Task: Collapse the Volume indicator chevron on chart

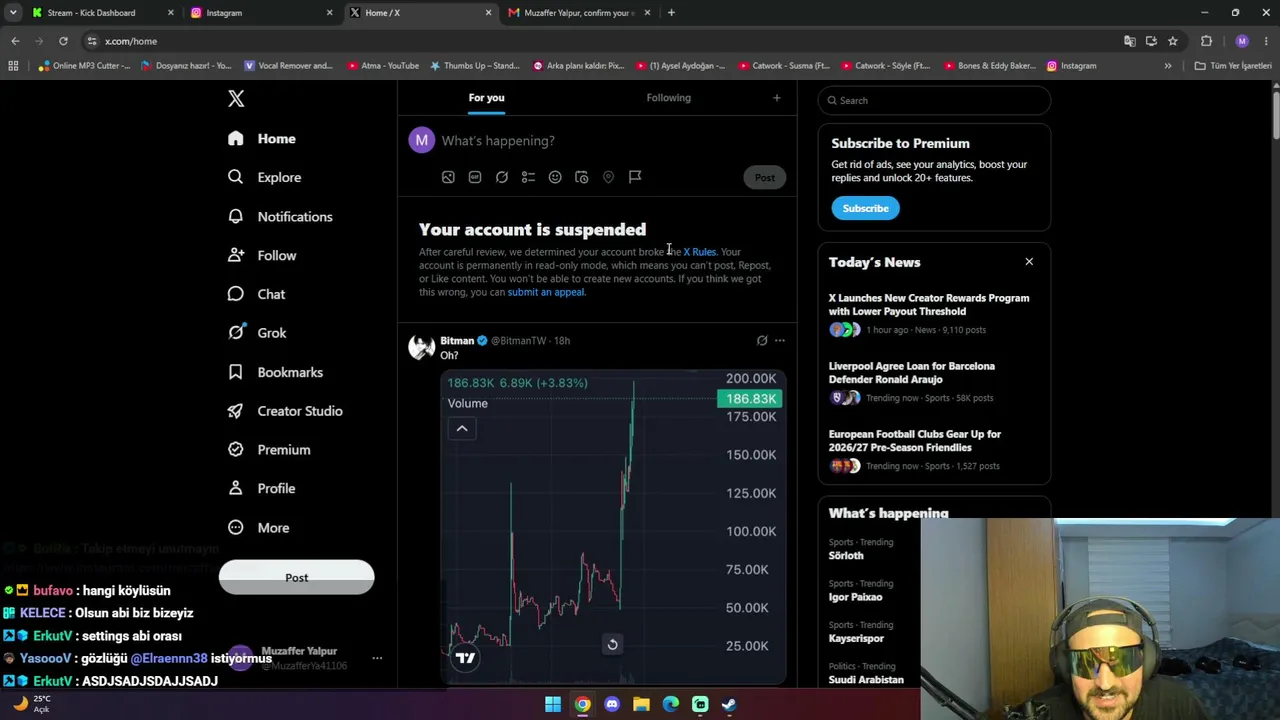Action: point(462,429)
